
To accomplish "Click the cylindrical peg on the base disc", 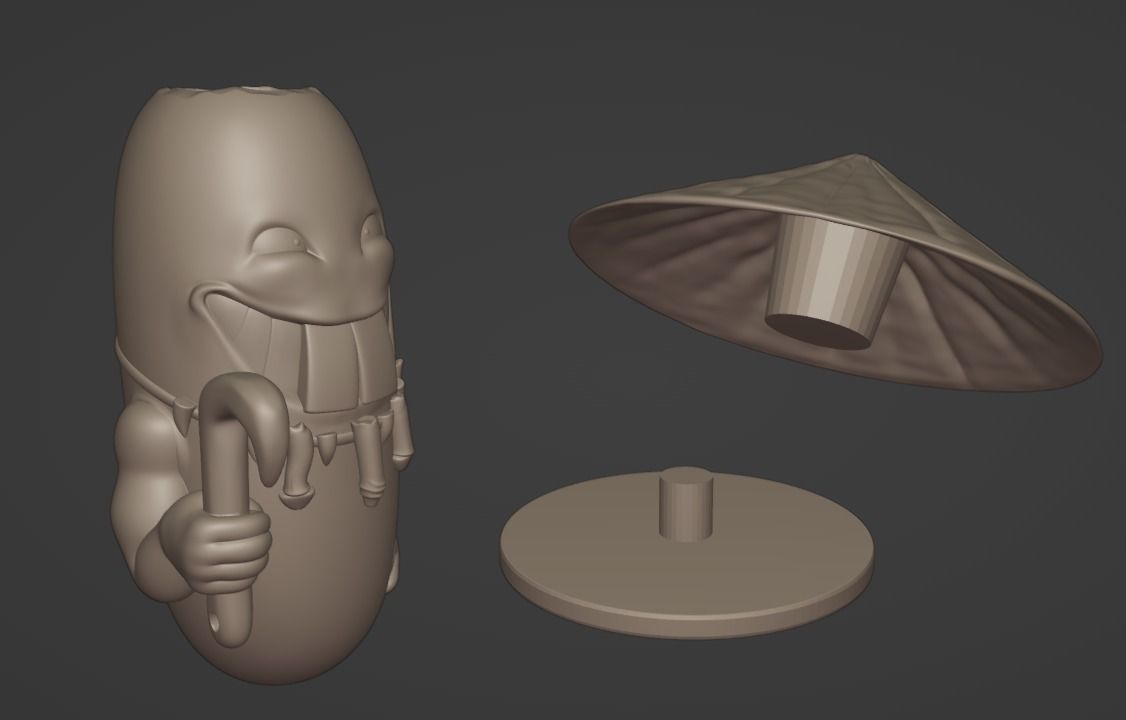I will [686, 504].
